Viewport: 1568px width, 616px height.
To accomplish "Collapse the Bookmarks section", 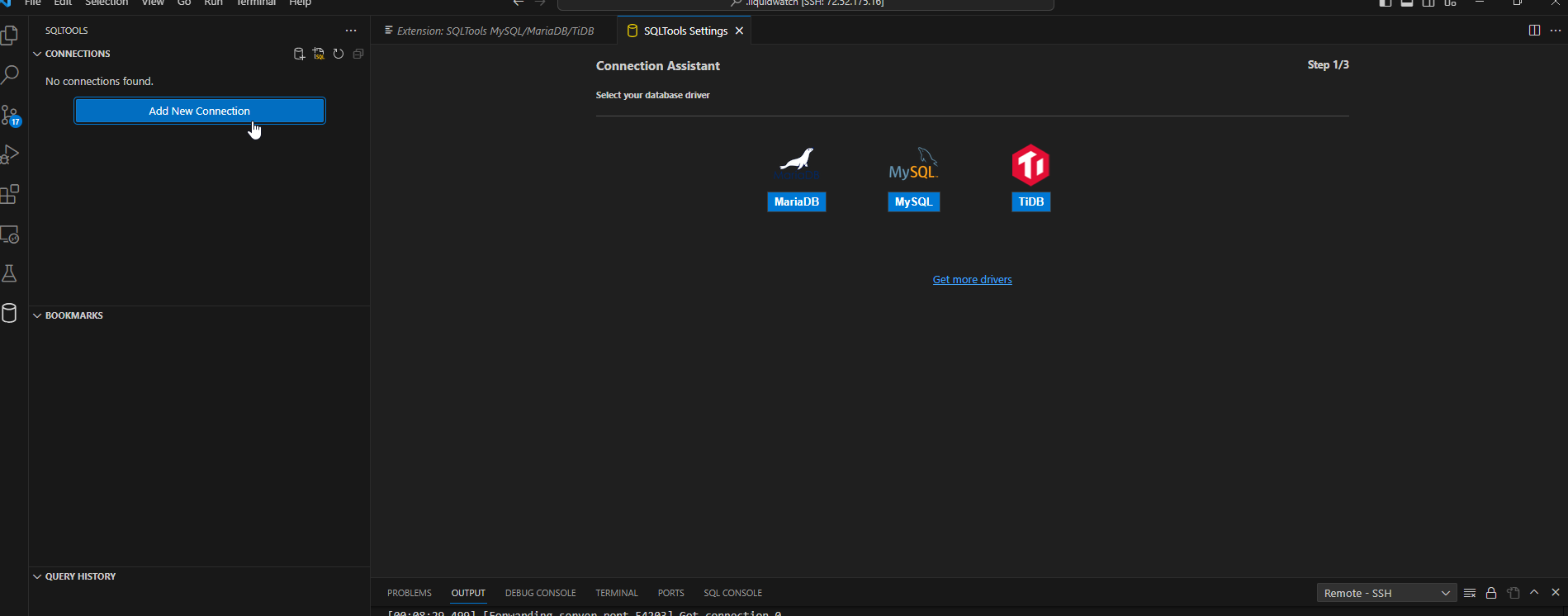I will click(37, 315).
